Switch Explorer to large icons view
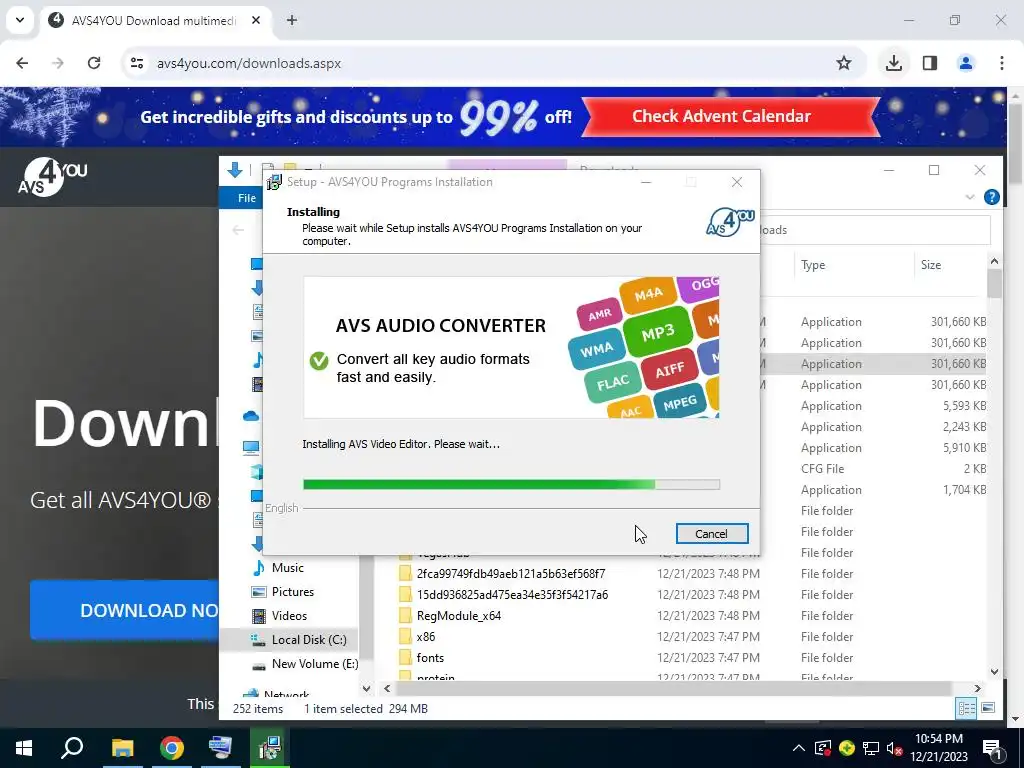The image size is (1024, 768). (x=988, y=708)
